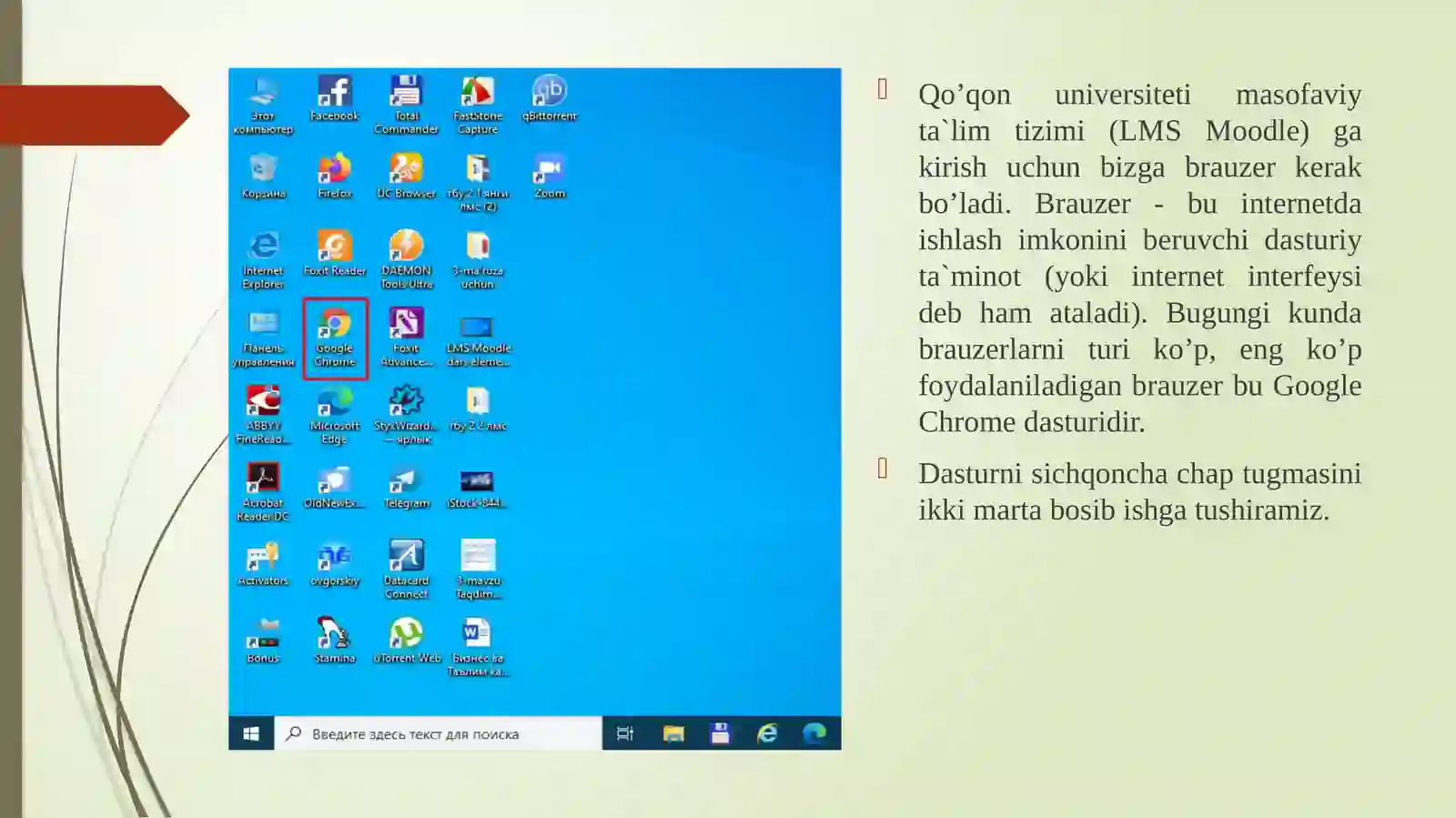Screen dimensions: 1456x818
Task: Launch Total Commander from the desktop
Action: point(406,104)
